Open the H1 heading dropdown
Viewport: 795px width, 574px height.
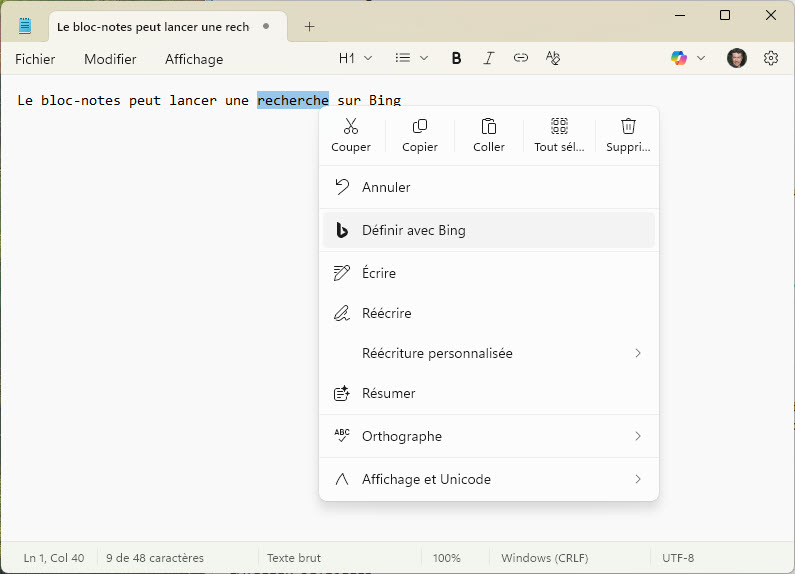[355, 58]
